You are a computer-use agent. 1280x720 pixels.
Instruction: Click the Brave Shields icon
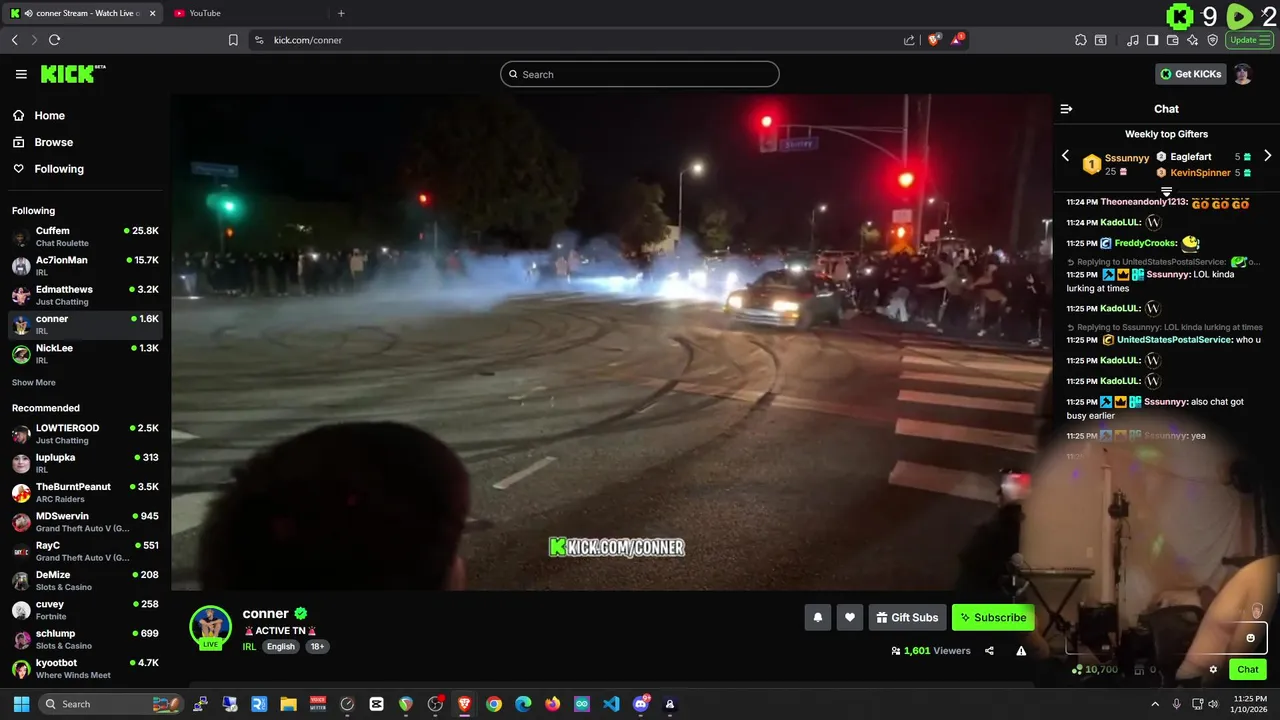934,40
